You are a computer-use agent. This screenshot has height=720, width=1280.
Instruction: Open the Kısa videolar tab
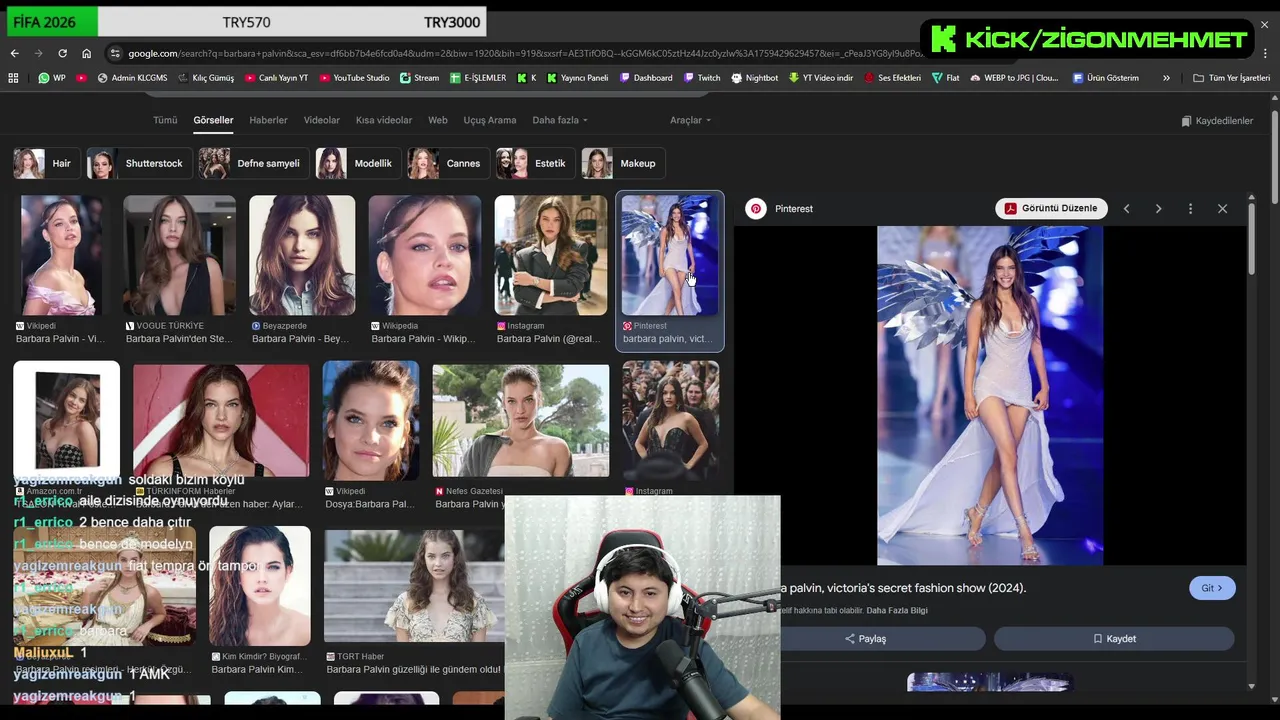pyautogui.click(x=384, y=120)
